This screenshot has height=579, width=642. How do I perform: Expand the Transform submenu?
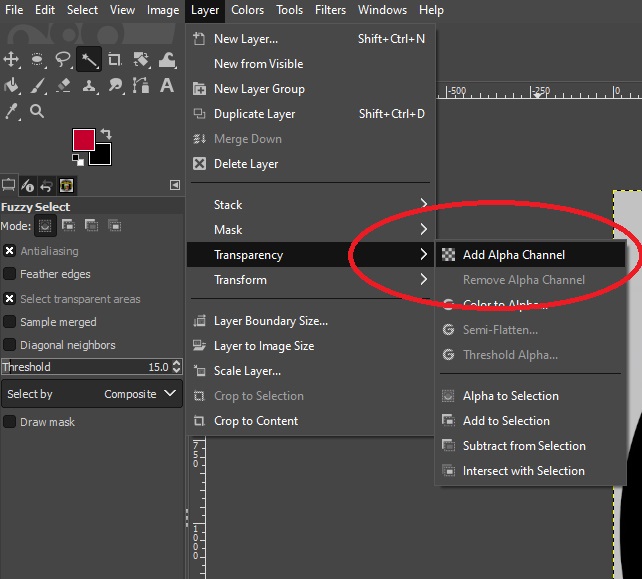pos(310,280)
